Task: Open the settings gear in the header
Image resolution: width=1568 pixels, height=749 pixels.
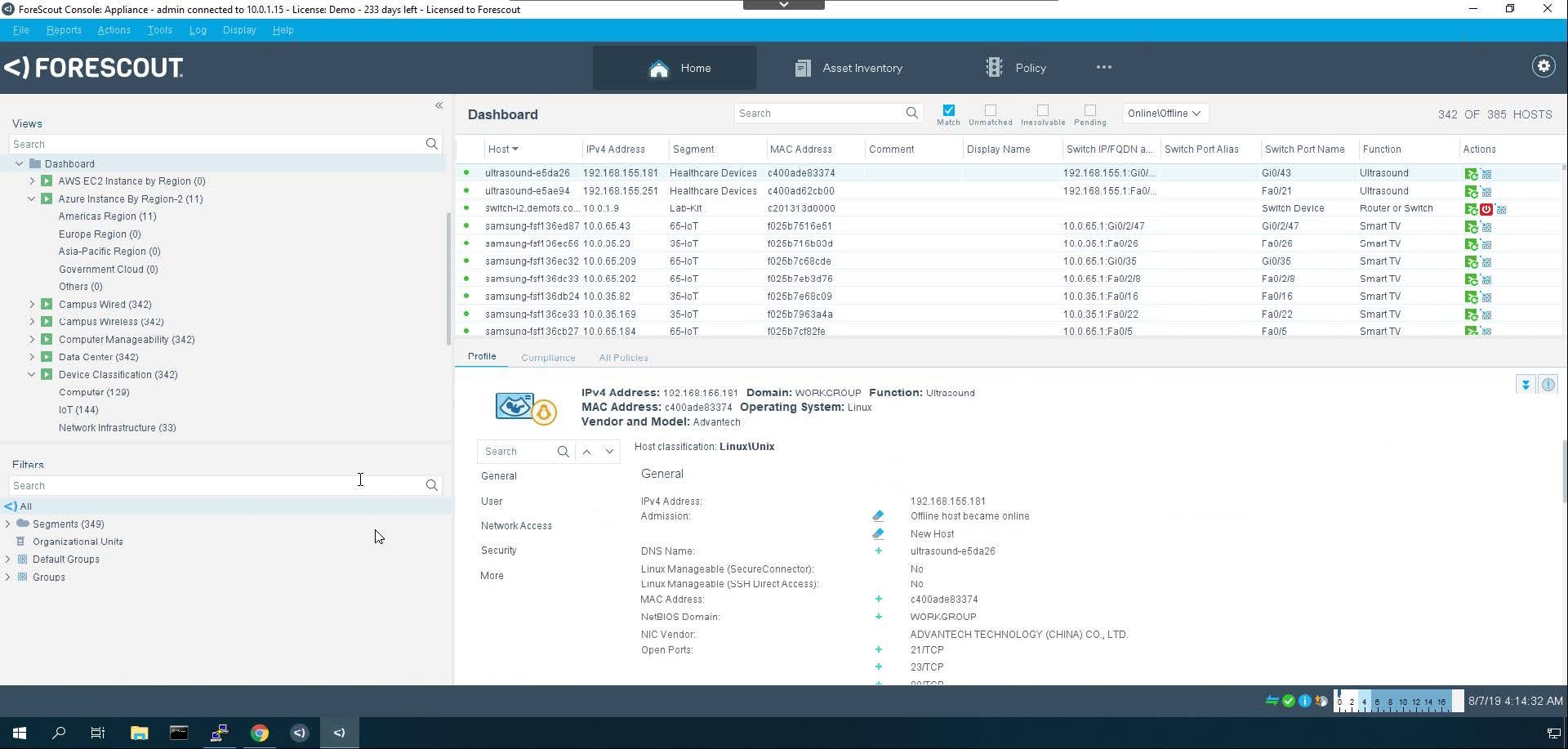Action: click(x=1543, y=67)
